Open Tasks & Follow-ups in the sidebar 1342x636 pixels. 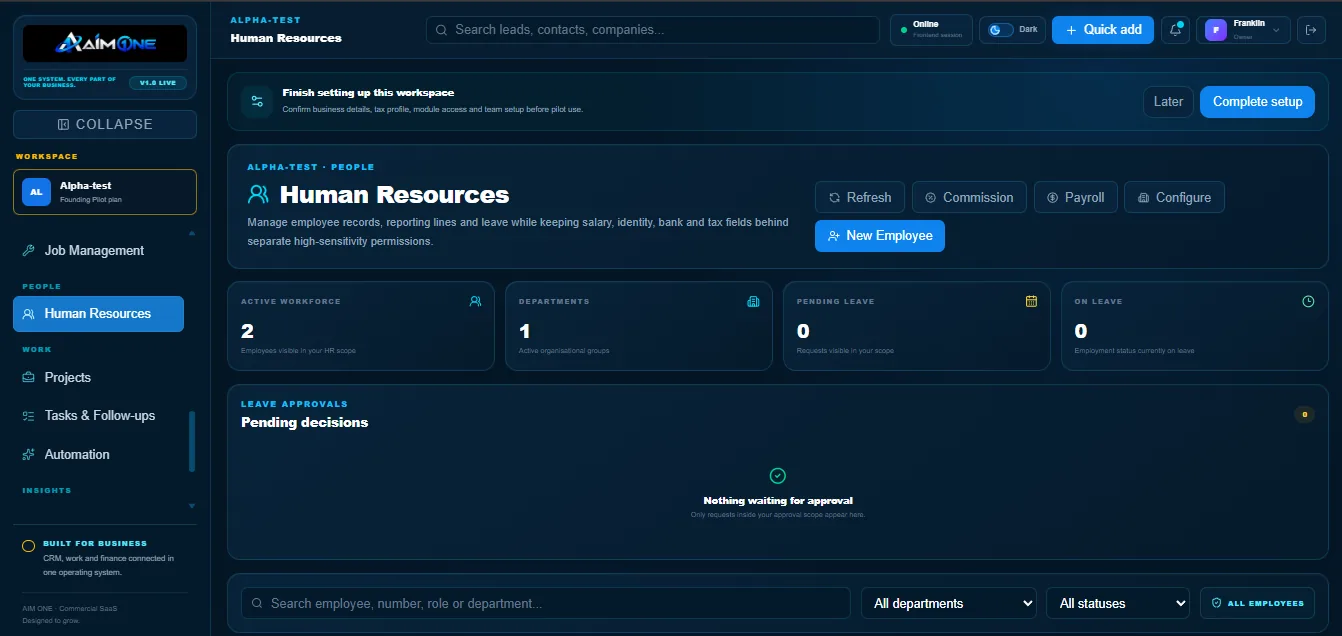coord(98,415)
